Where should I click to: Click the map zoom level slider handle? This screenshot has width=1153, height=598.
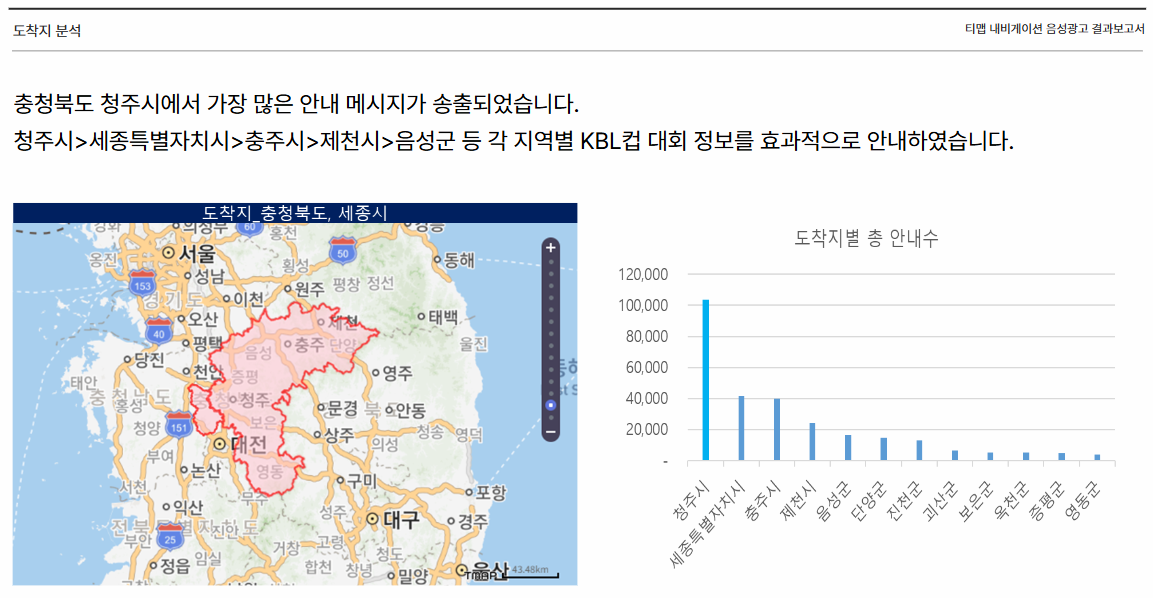pos(551,405)
